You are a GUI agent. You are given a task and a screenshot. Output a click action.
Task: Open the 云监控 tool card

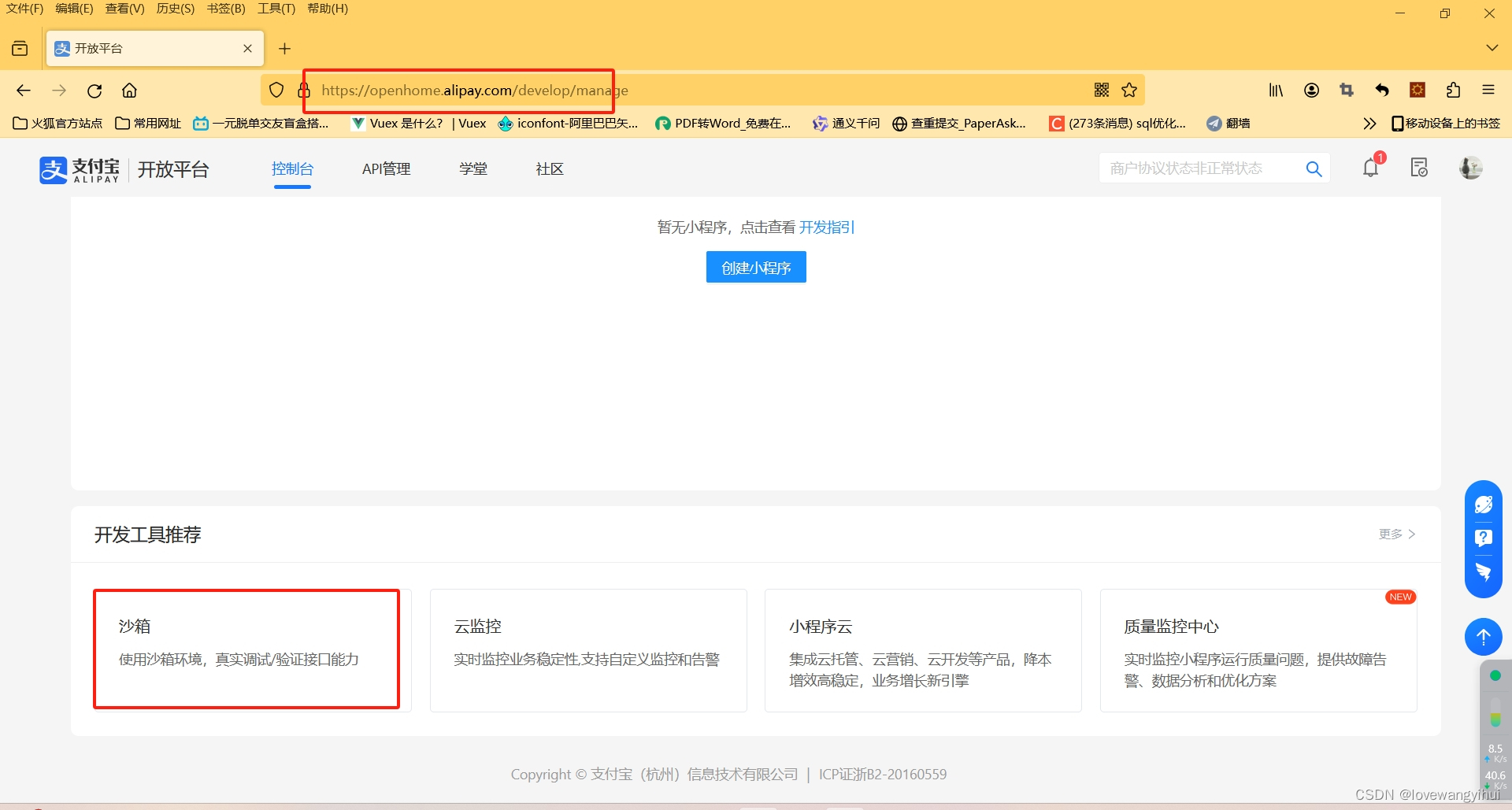point(588,650)
